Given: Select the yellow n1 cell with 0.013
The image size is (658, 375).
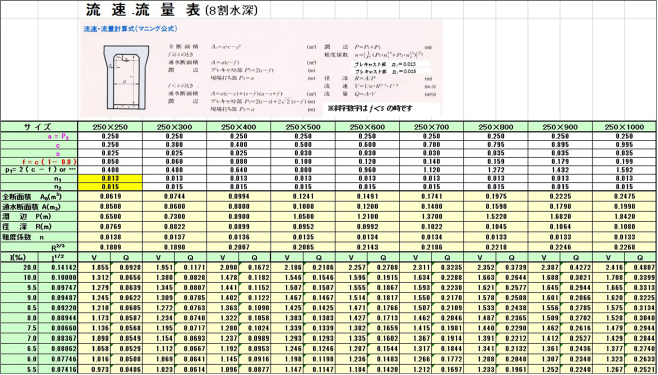Looking at the screenshot, I should [110, 178].
